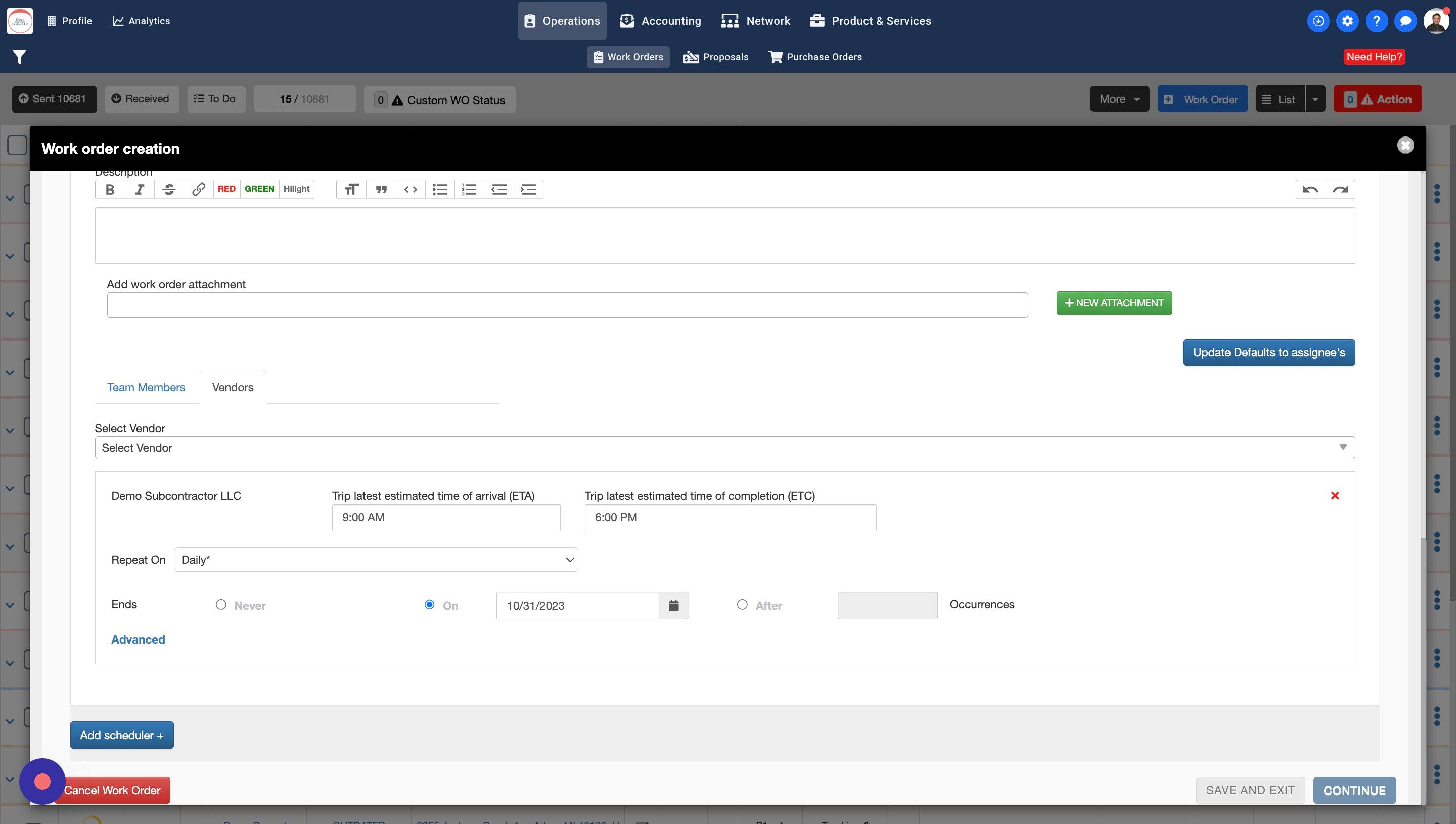Open calendar picker for end date
1456x824 pixels.
point(673,606)
